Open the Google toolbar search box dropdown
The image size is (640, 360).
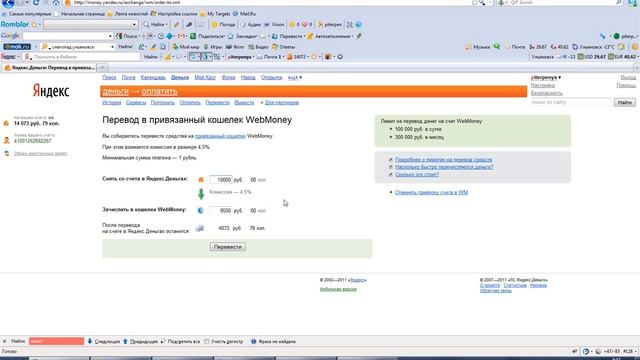pyautogui.click(x=110, y=36)
